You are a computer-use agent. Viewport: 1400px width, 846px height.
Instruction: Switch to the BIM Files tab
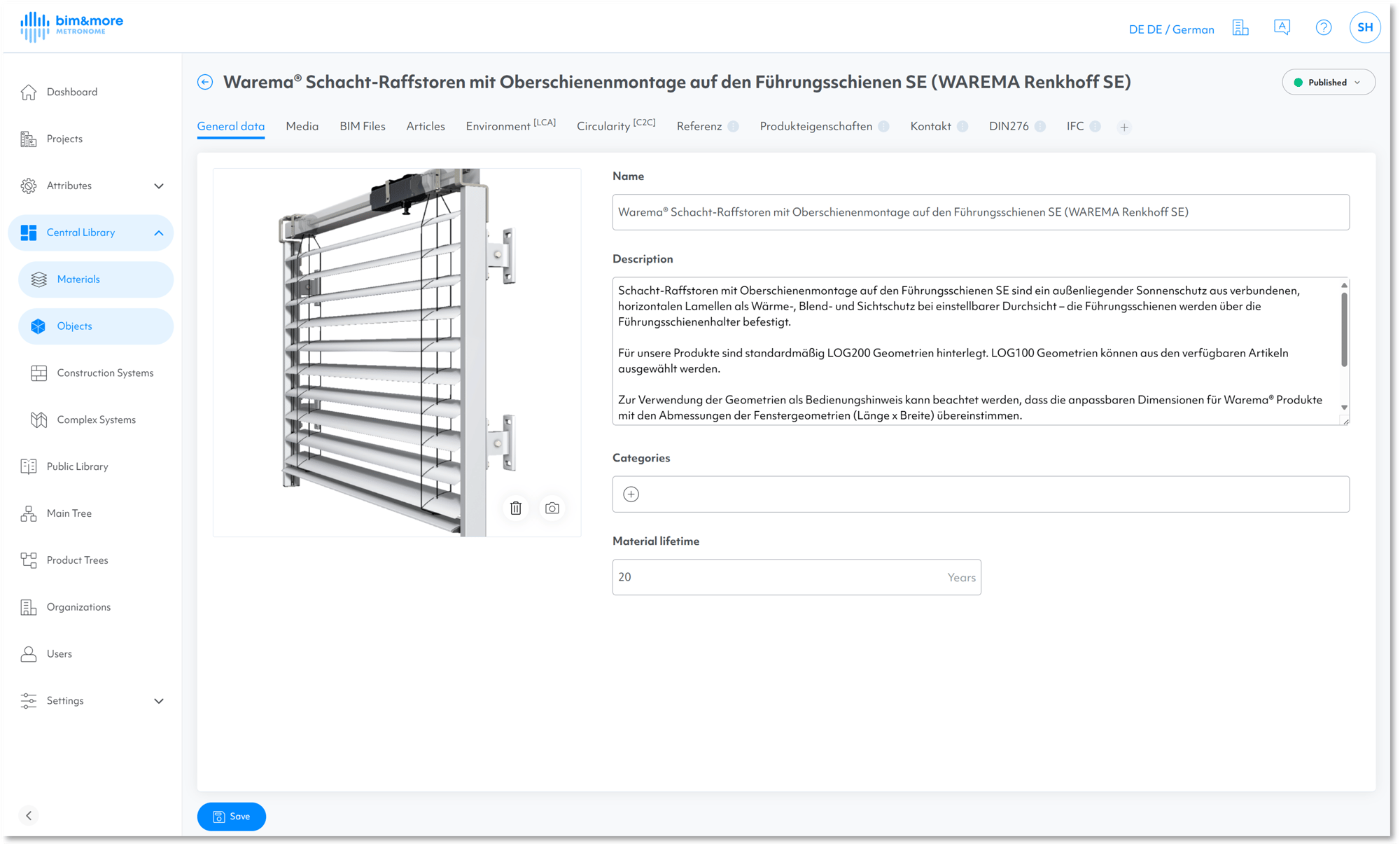tap(362, 127)
